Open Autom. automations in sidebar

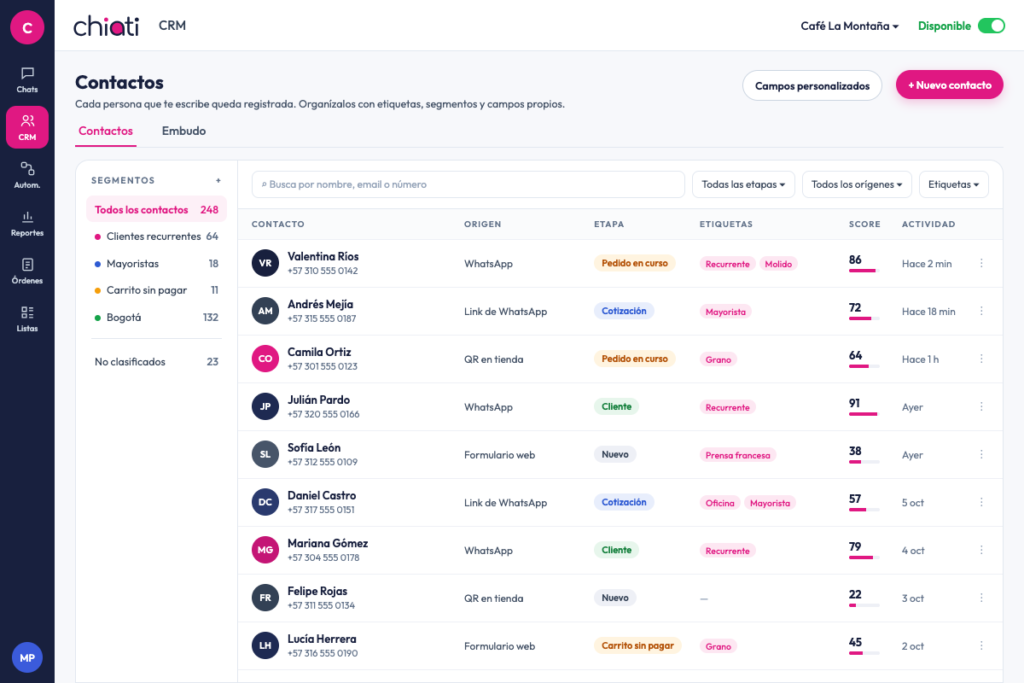click(x=27, y=175)
